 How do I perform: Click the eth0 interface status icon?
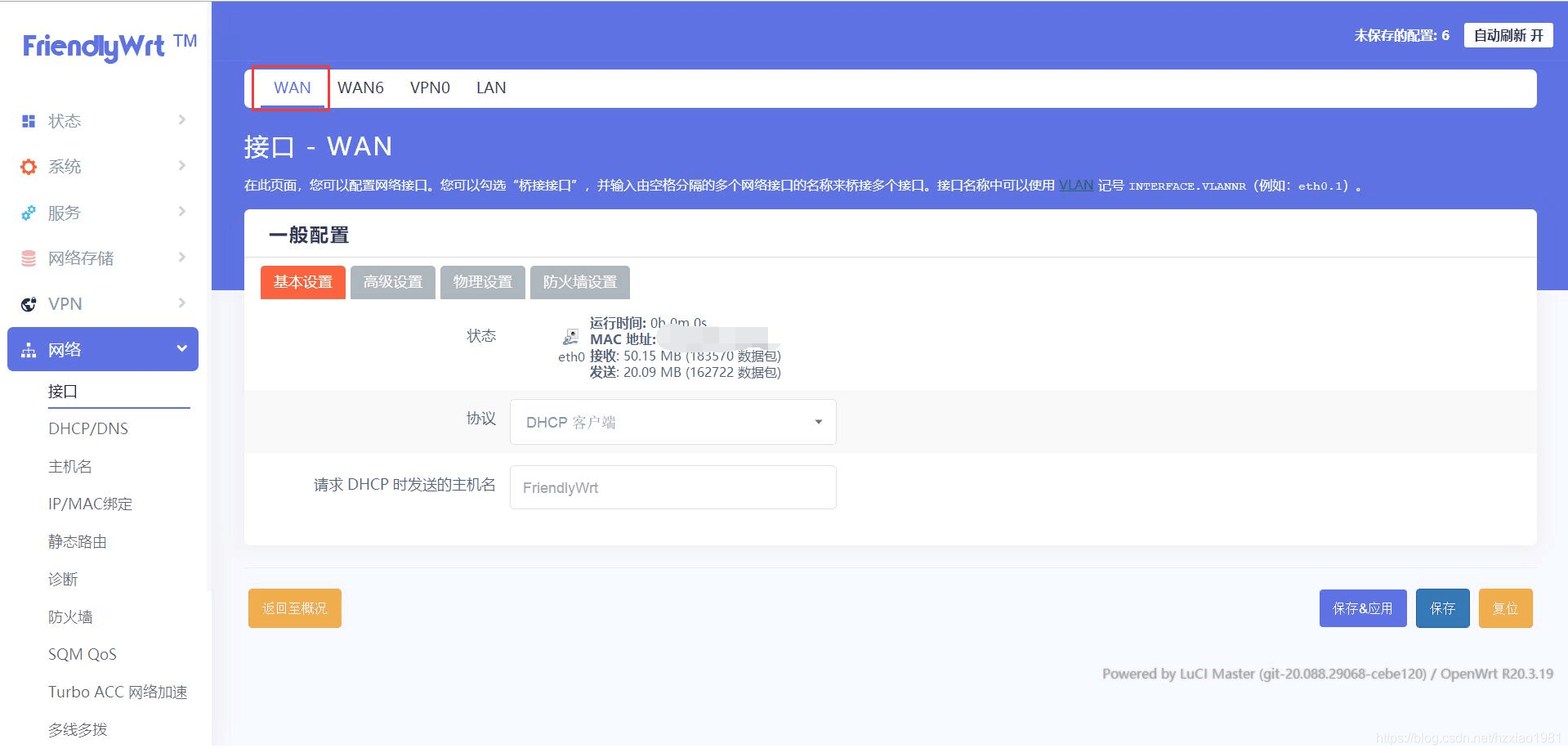570,337
